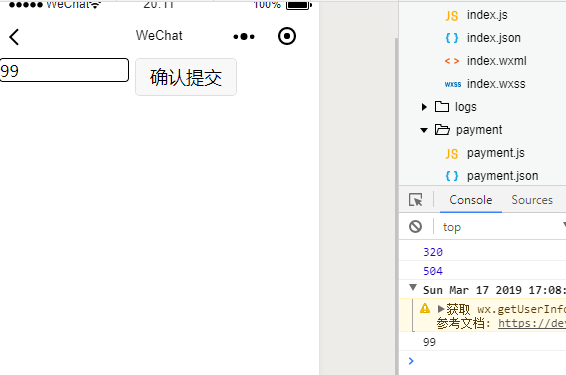Open the top context dropdown

[x=504, y=227]
